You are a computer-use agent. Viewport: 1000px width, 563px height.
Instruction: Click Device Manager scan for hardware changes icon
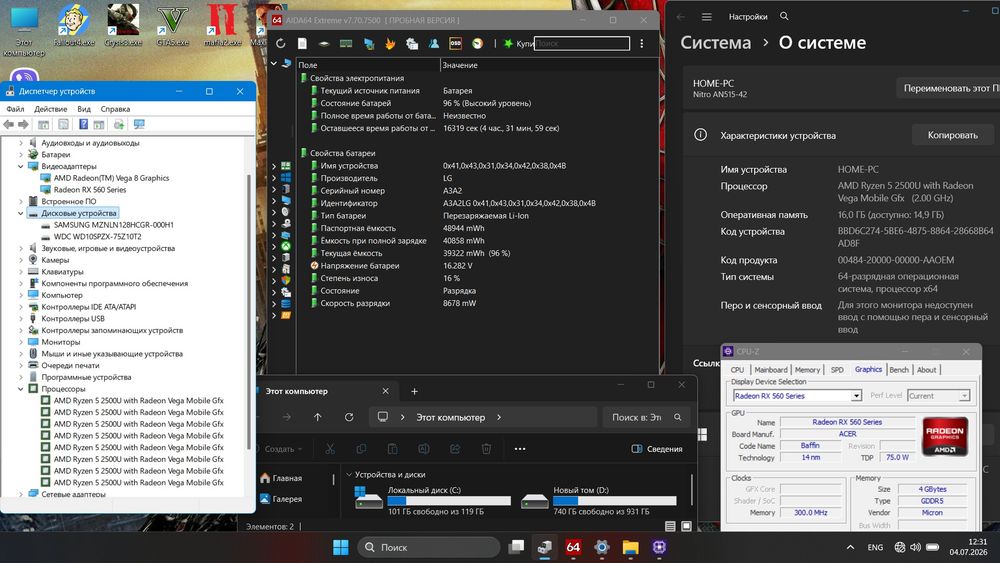[x=119, y=124]
